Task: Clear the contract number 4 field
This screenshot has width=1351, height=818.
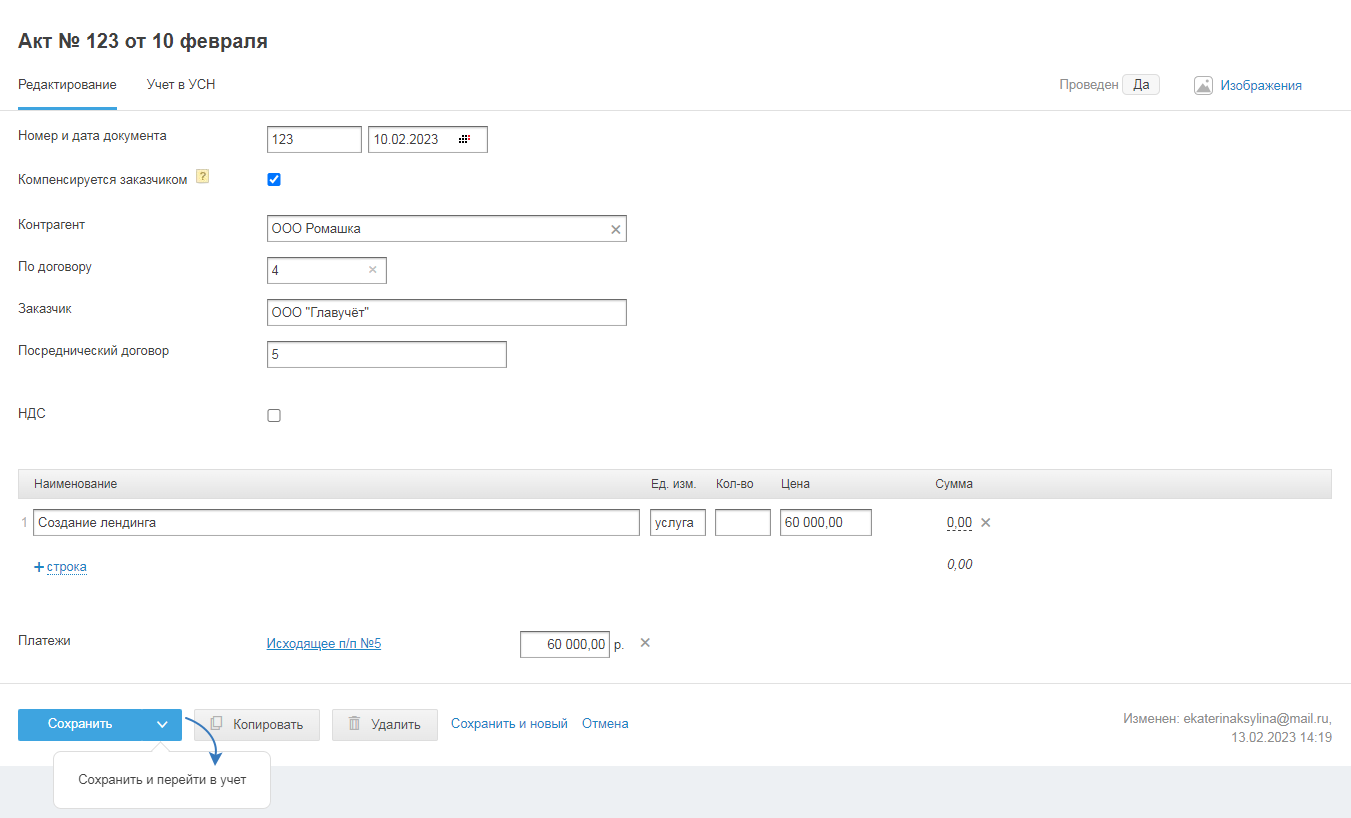Action: (373, 269)
